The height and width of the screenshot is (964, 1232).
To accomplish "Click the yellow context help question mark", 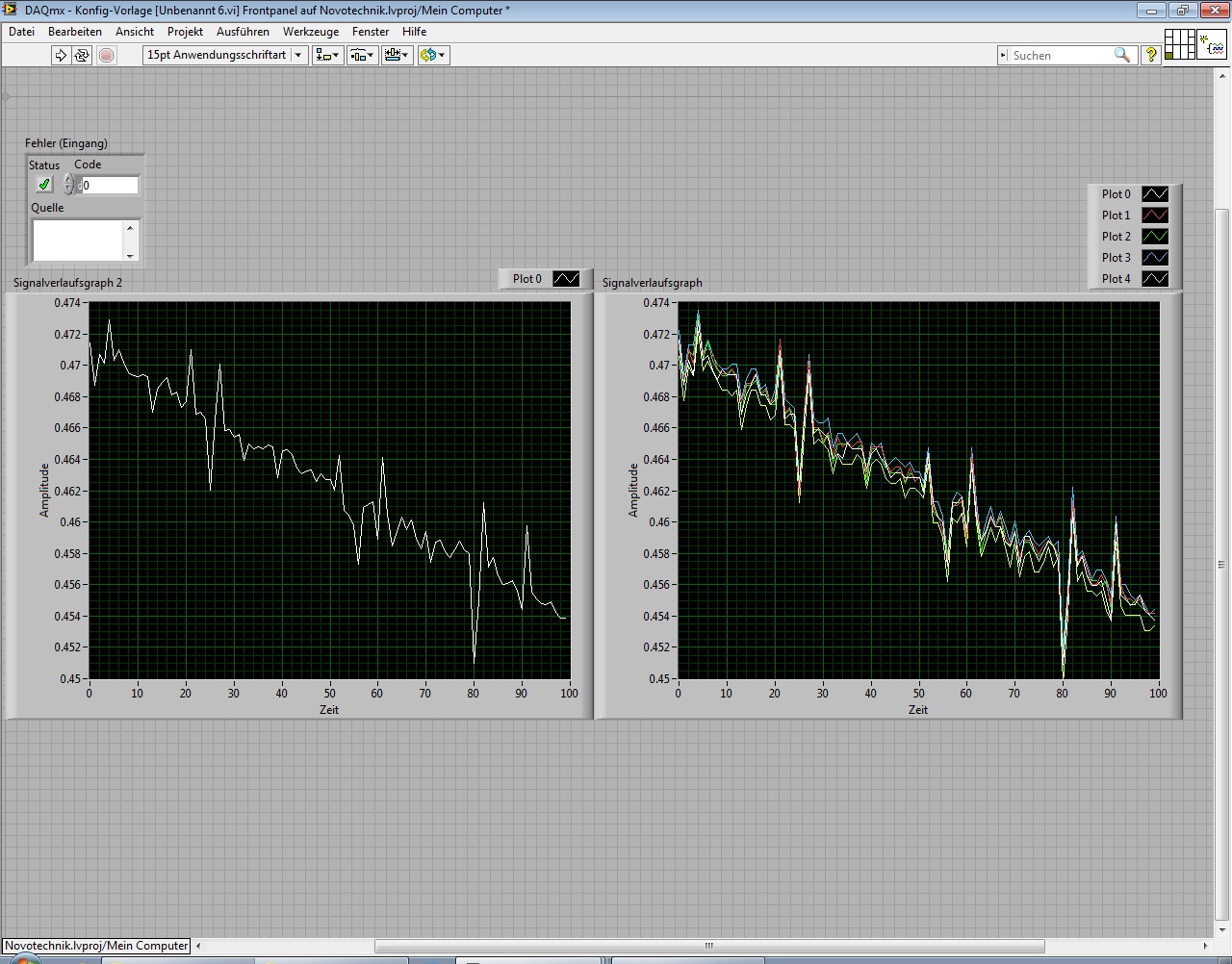I will [x=1150, y=55].
